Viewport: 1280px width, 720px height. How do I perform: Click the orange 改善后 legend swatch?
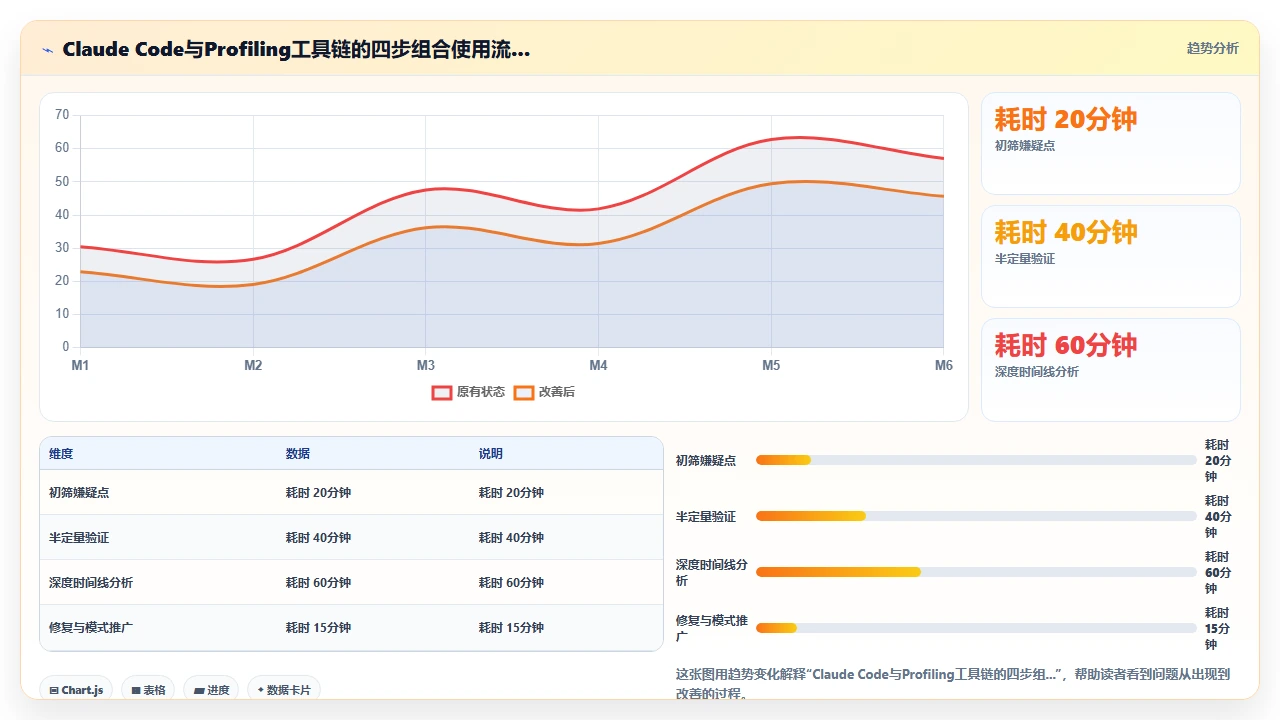[x=524, y=392]
